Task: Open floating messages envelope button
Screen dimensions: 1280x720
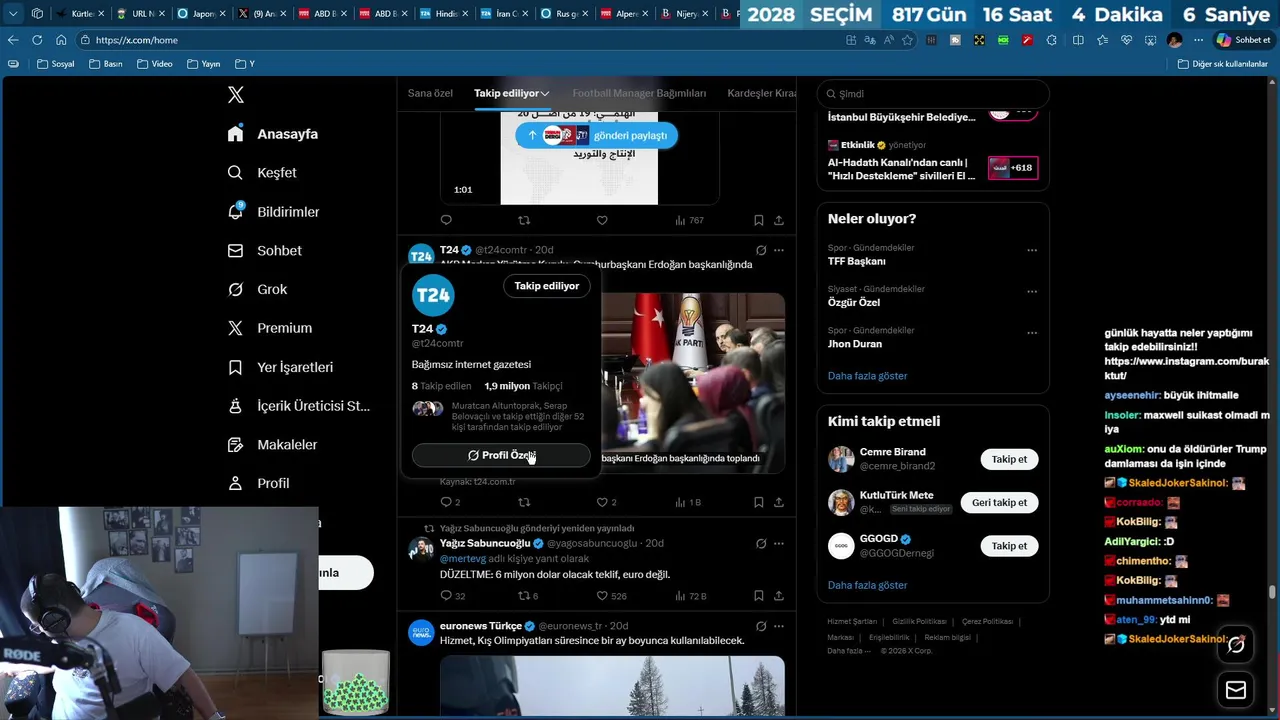Action: (1236, 690)
